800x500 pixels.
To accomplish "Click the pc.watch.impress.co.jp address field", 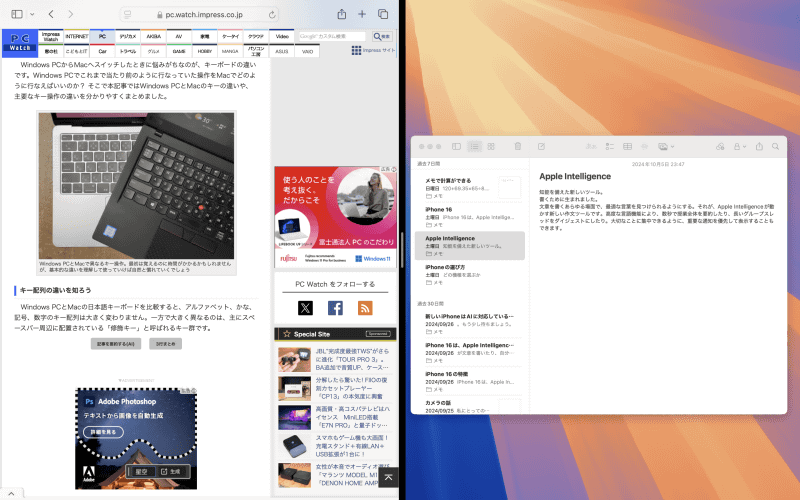I will click(199, 15).
